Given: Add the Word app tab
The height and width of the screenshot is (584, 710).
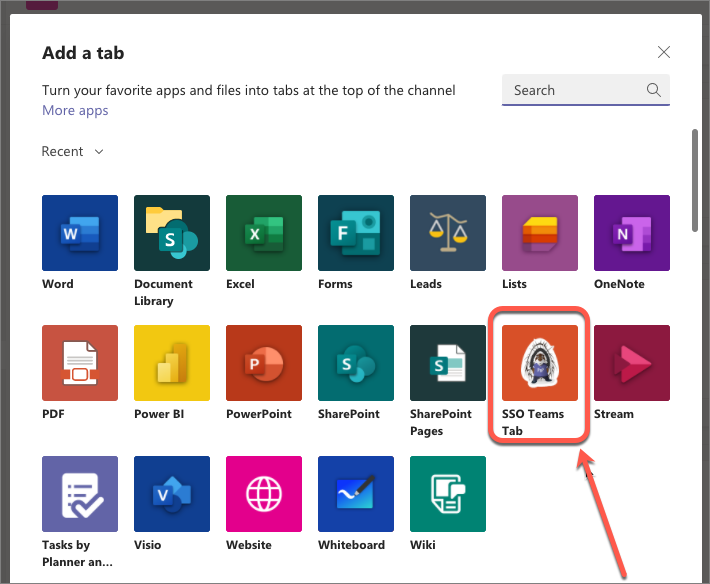Looking at the screenshot, I should point(80,233).
